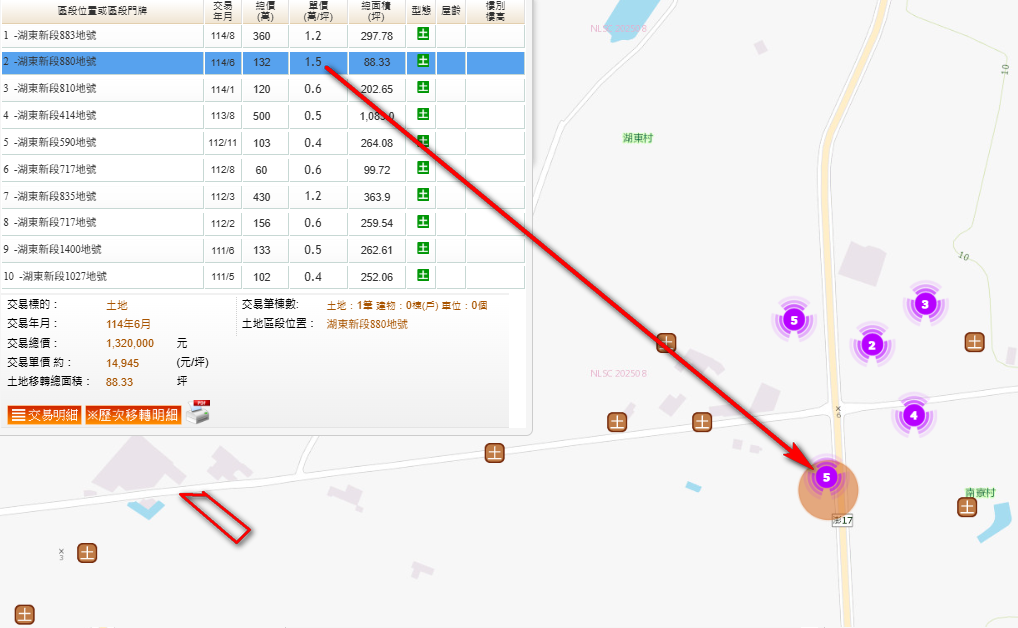The image size is (1018, 628).
Task: Choose row 9 湖東新段1400地號 entry
Action: tap(100, 249)
